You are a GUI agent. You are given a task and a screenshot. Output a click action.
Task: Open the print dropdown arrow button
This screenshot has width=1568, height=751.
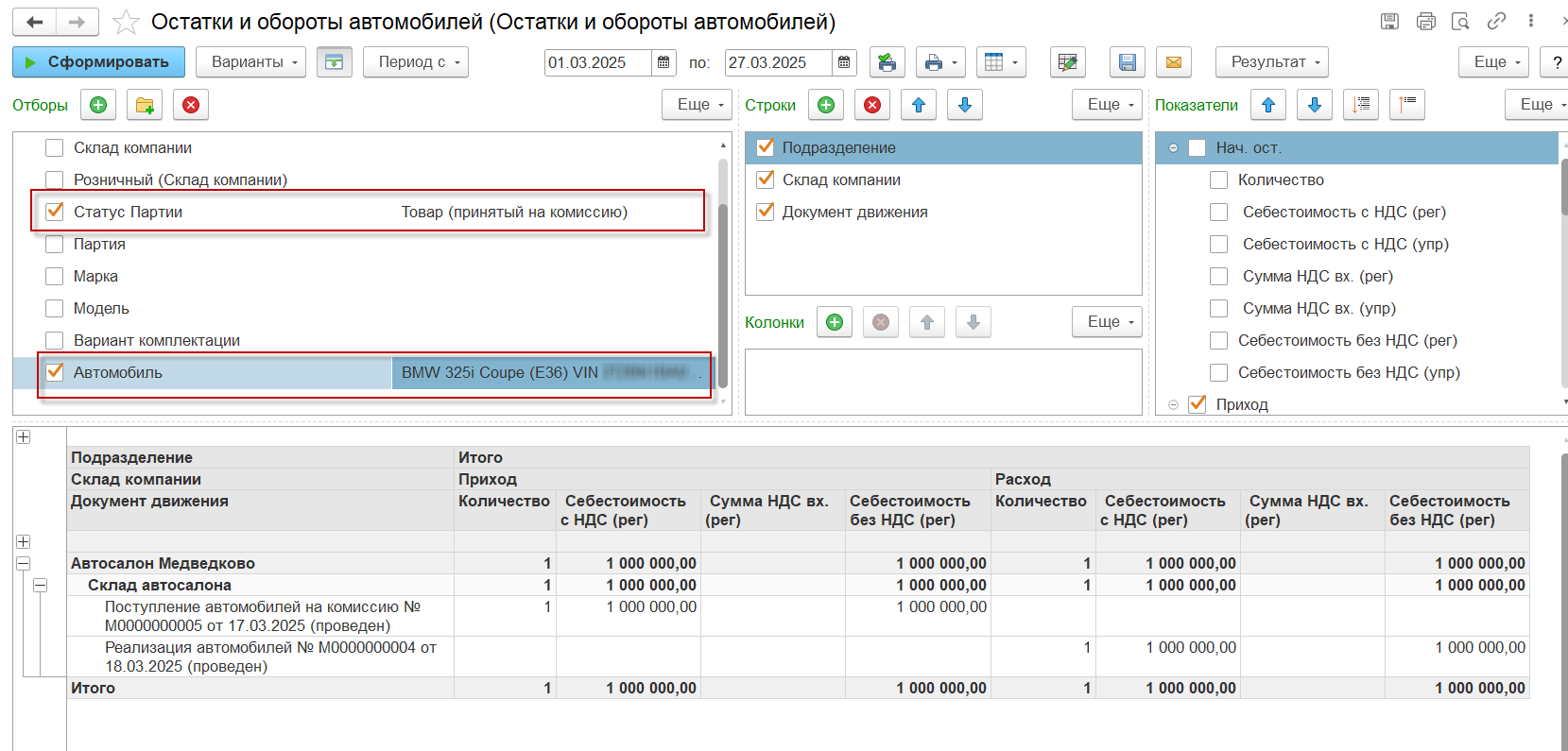940,62
